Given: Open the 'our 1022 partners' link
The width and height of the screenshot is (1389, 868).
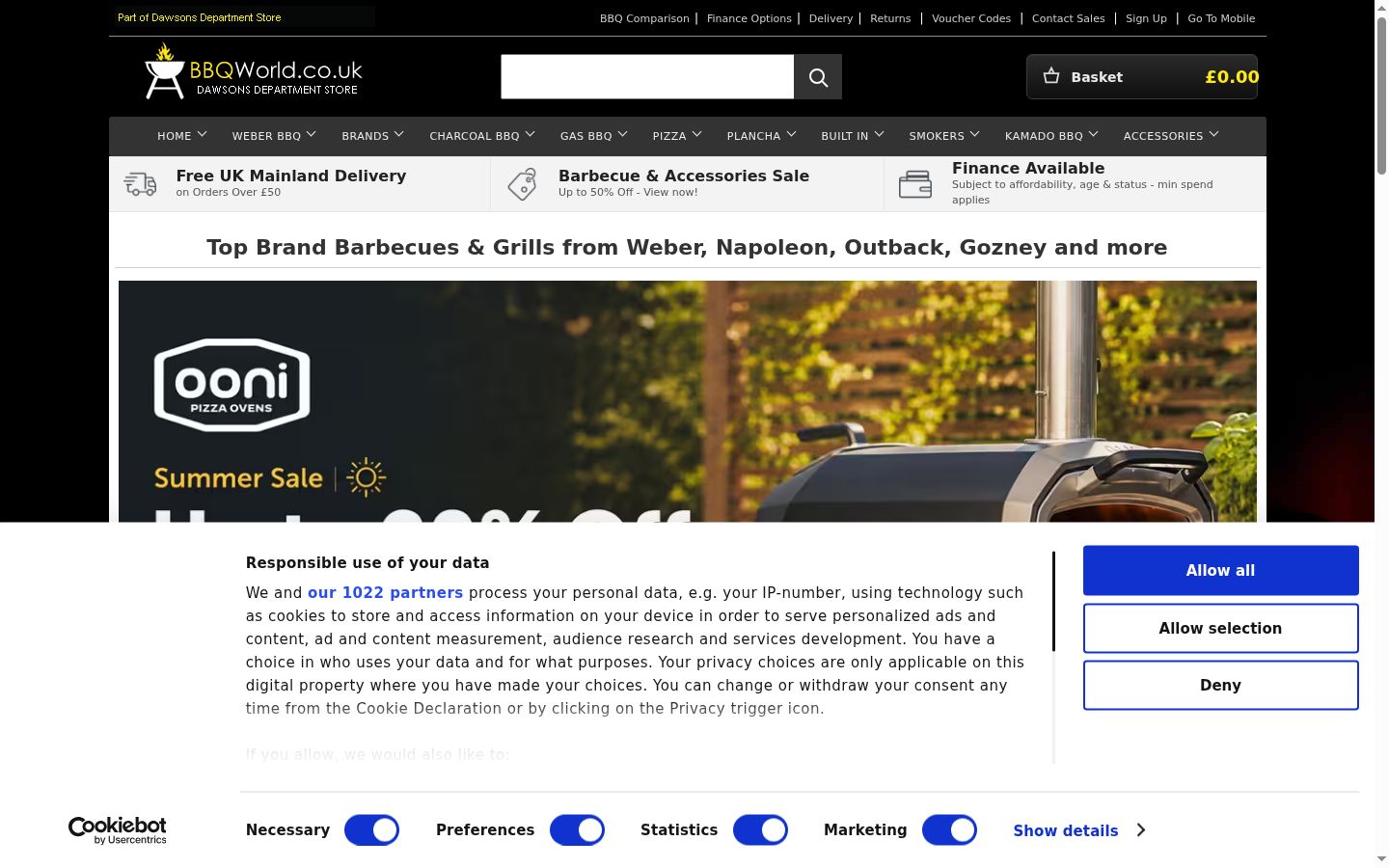Looking at the screenshot, I should (385, 593).
